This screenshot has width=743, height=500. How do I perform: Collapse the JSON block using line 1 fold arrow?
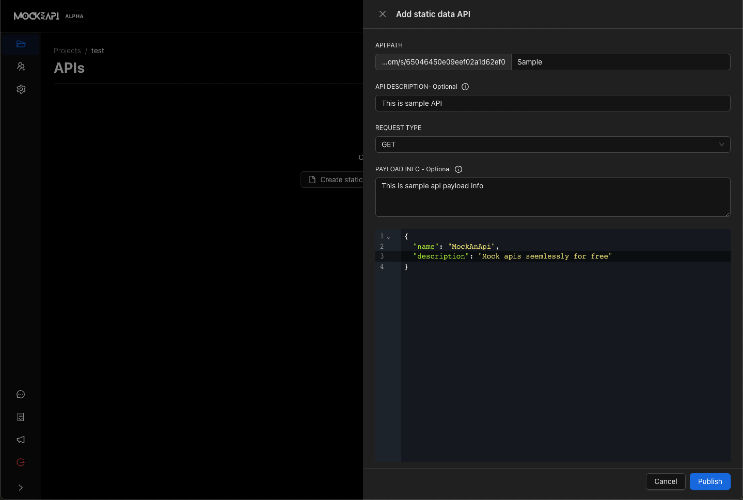tap(388, 236)
